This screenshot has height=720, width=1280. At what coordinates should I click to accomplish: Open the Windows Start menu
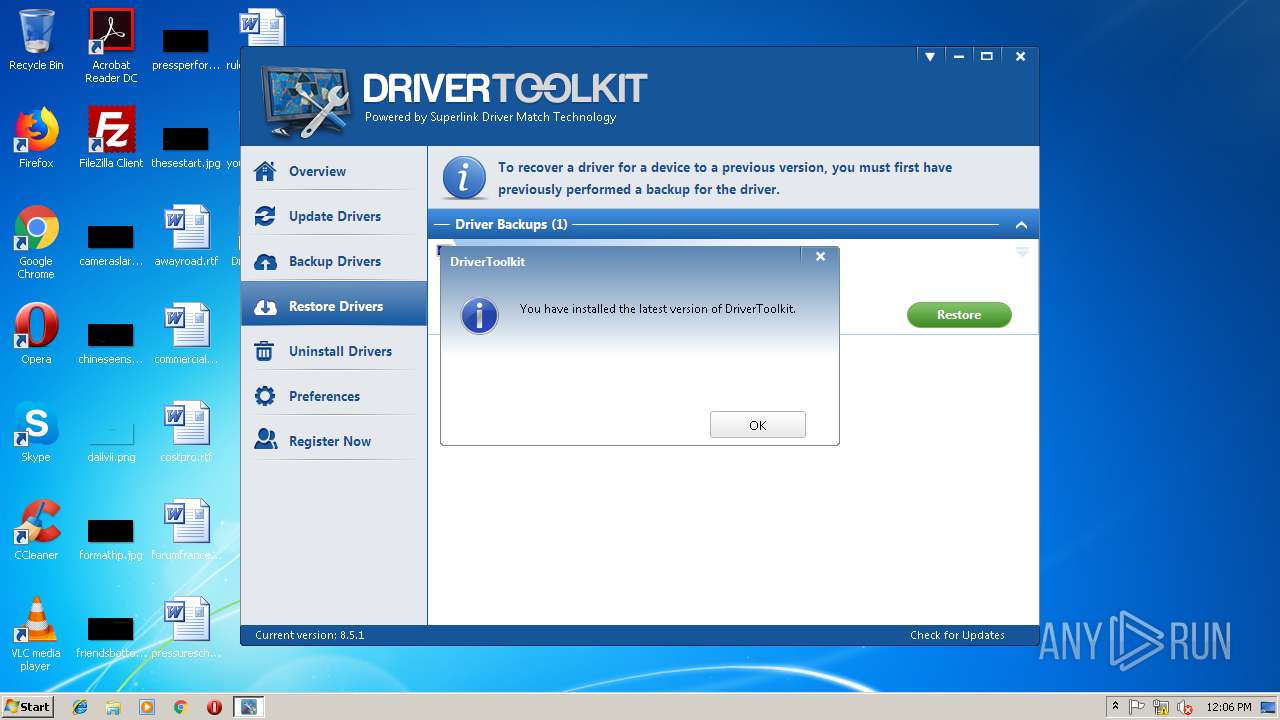pyautogui.click(x=28, y=706)
